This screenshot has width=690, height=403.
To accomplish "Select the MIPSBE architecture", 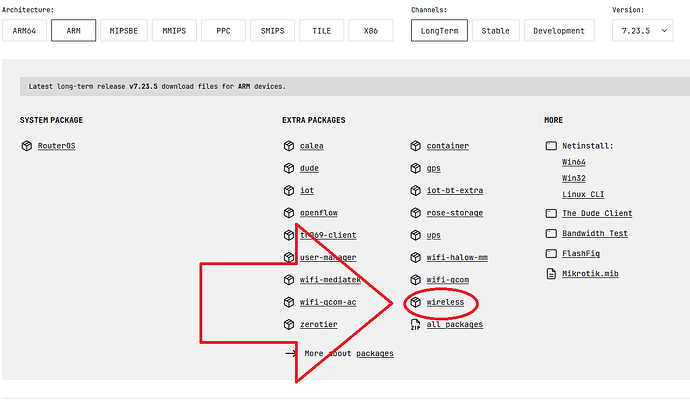I will pyautogui.click(x=124, y=31).
